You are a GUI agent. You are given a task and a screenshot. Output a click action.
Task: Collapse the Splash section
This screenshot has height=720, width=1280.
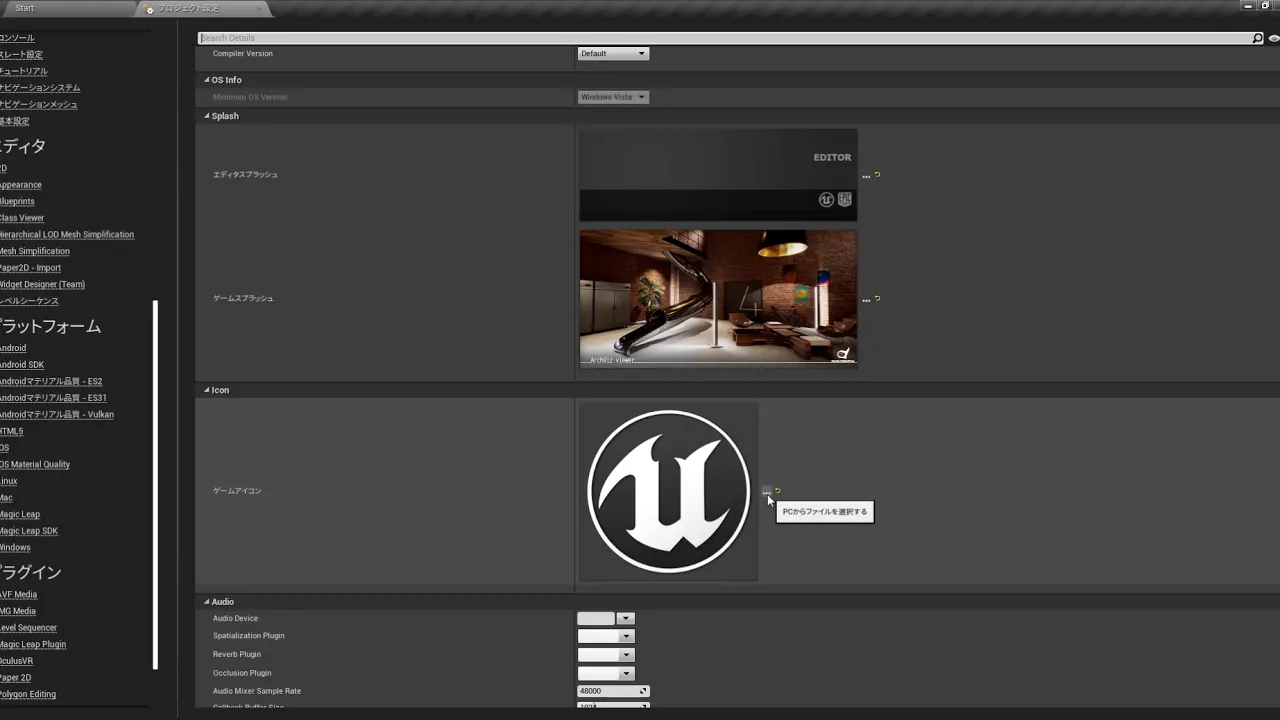[207, 116]
